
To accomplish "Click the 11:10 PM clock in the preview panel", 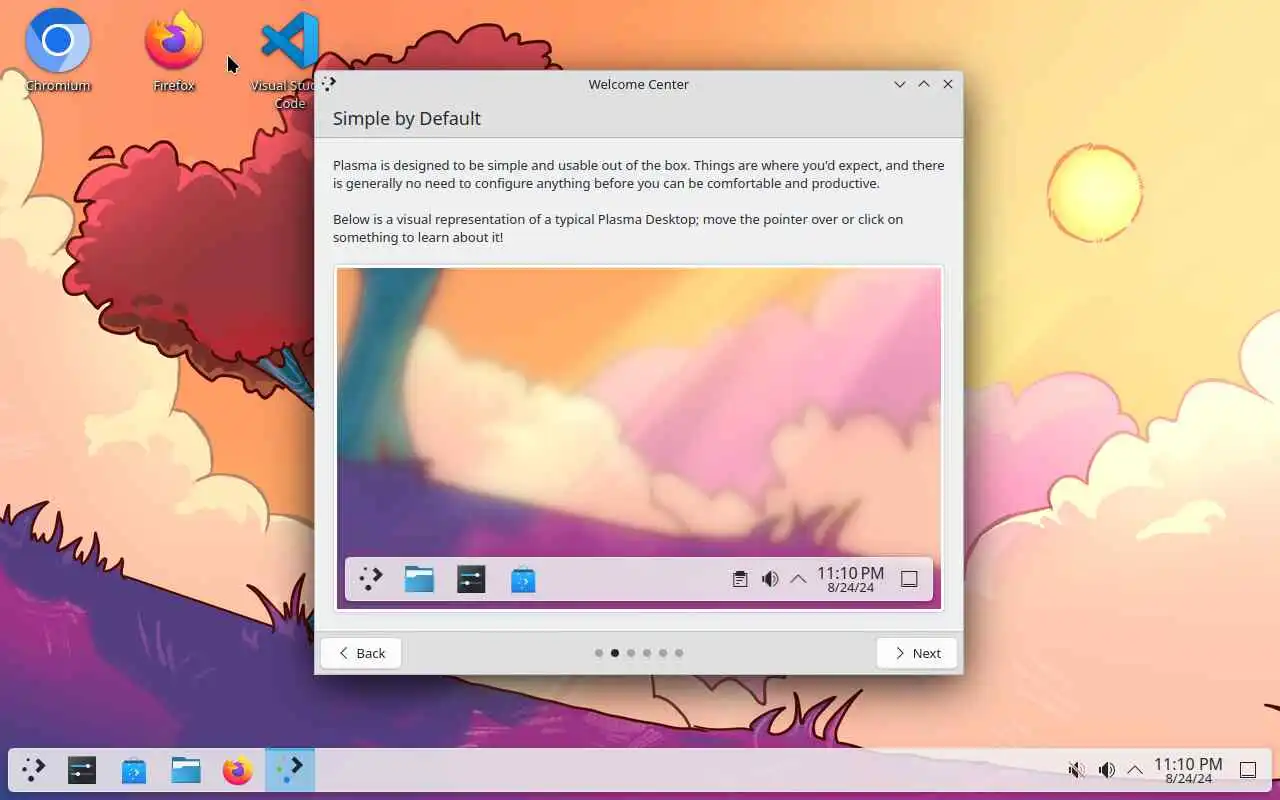I will pyautogui.click(x=851, y=579).
